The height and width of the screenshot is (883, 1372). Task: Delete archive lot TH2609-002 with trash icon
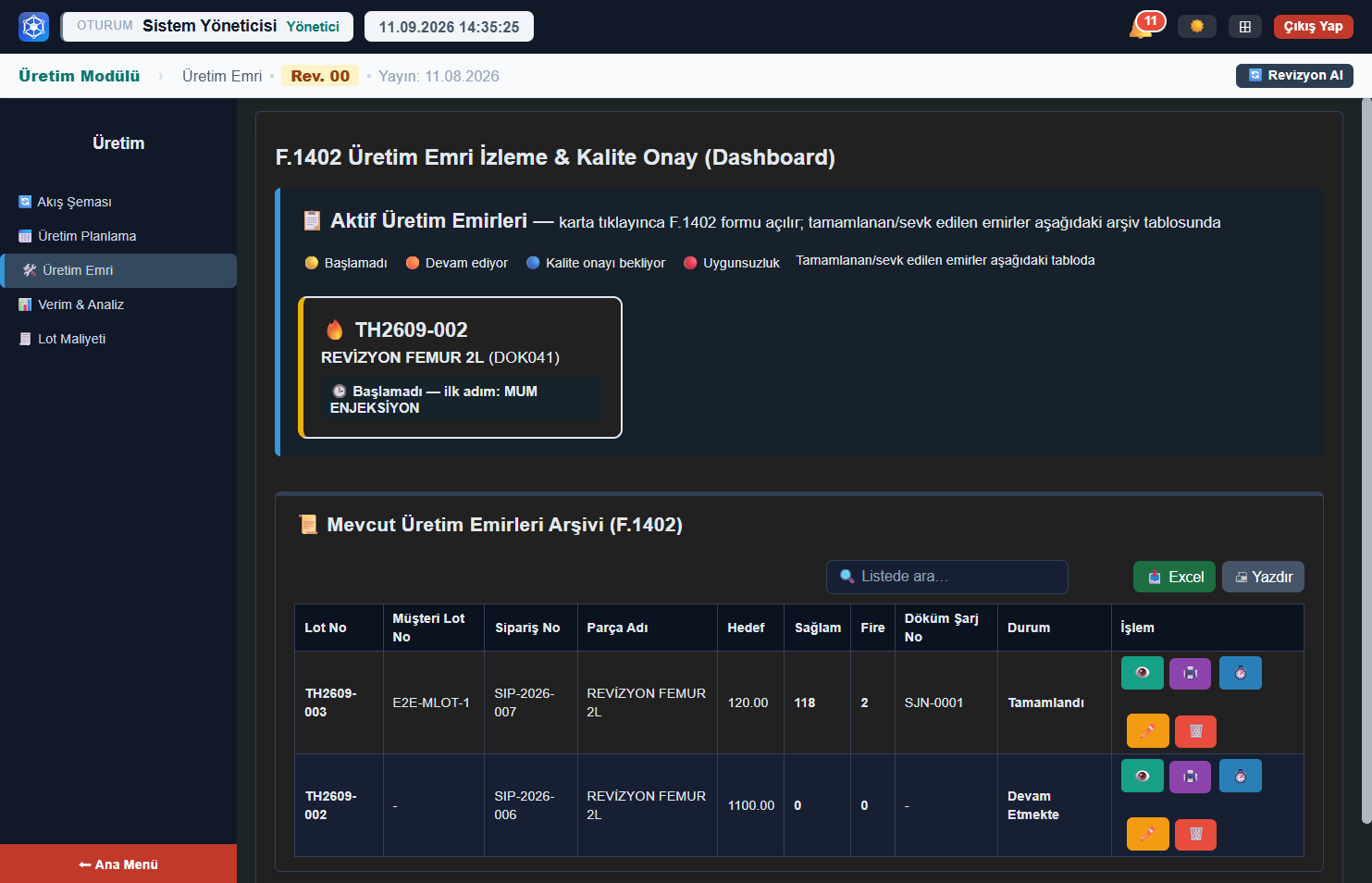(x=1196, y=834)
